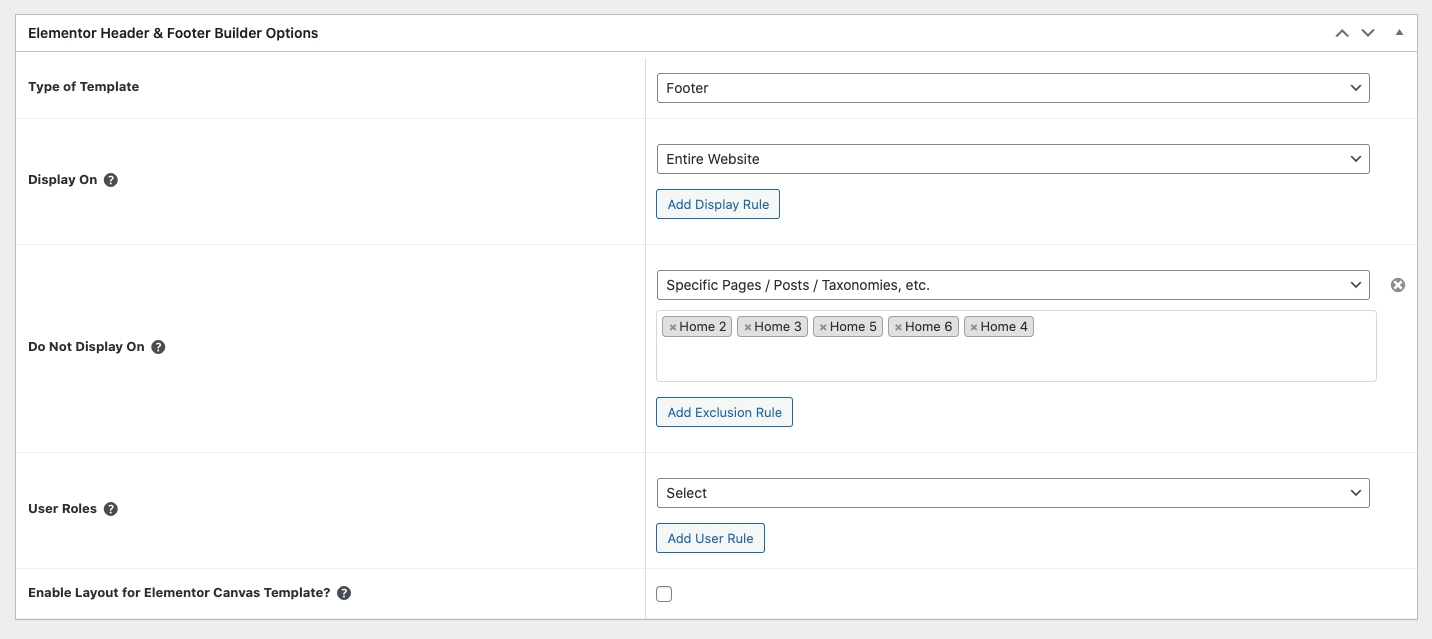This screenshot has height=639, width=1432.
Task: Remove the exclusion rule with the circled X
Action: pos(1398,285)
